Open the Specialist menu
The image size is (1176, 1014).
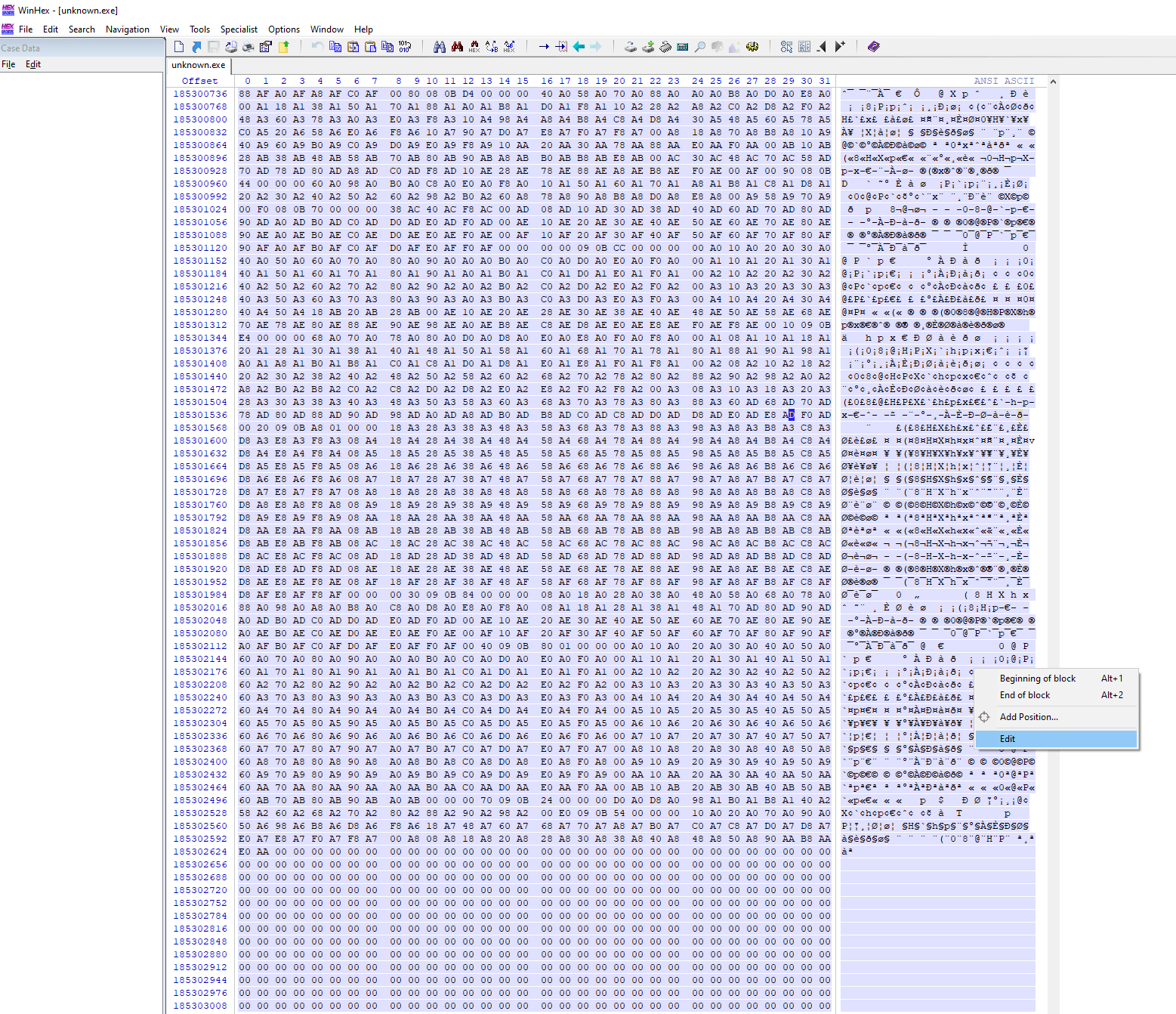pyautogui.click(x=239, y=29)
